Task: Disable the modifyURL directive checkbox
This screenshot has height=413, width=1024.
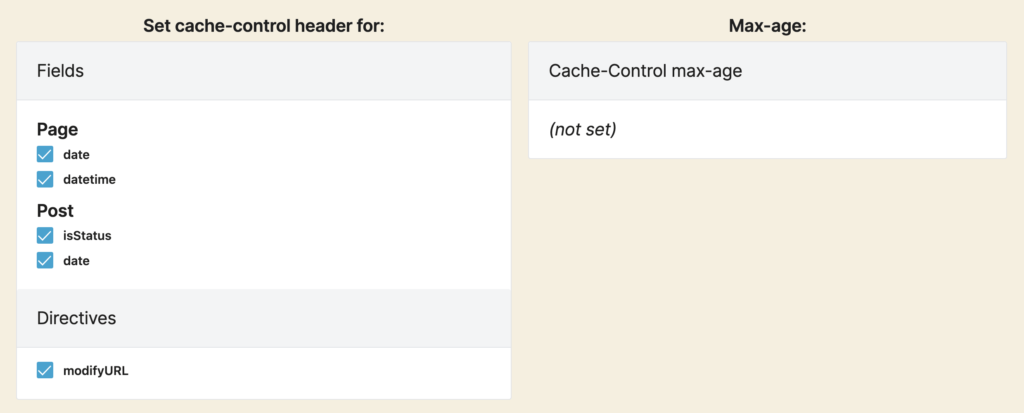Action: click(45, 371)
